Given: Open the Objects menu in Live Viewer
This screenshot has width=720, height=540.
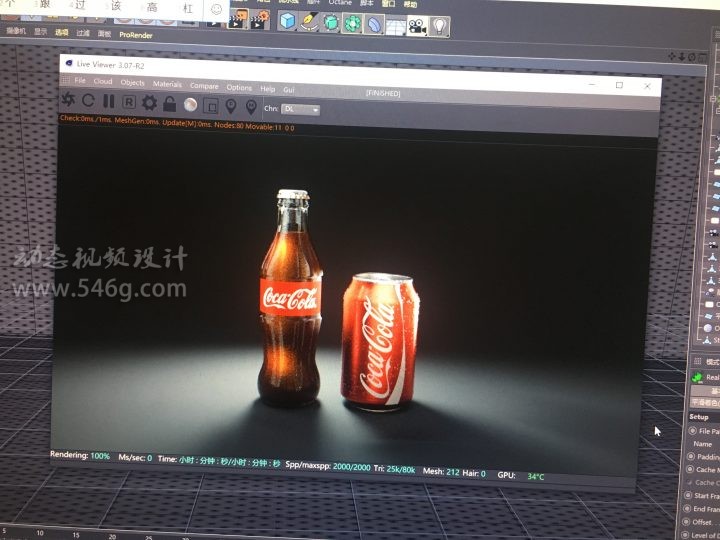Looking at the screenshot, I should 133,83.
